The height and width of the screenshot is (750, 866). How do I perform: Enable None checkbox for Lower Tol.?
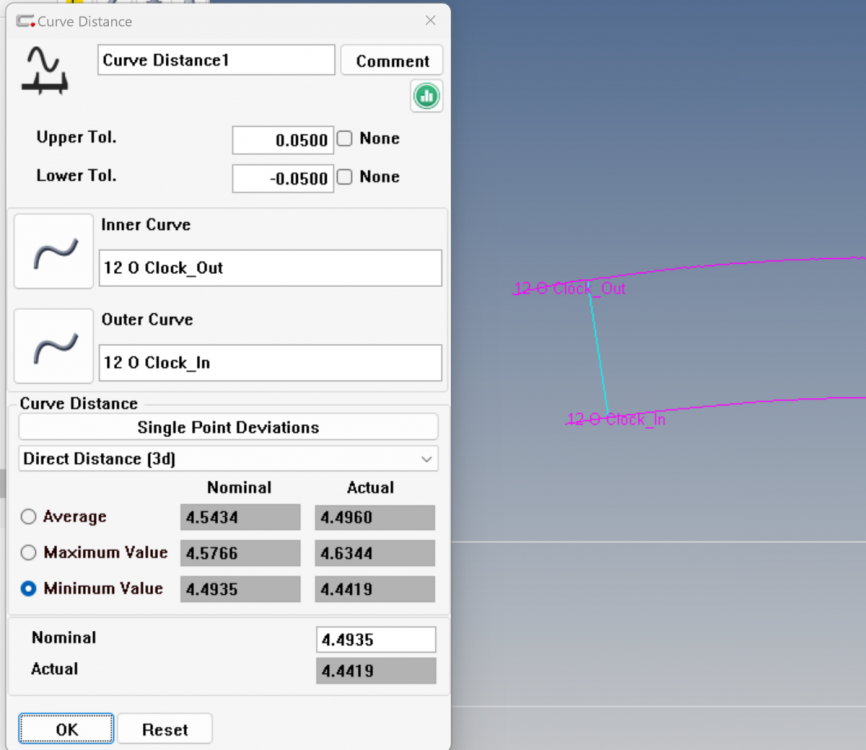click(x=345, y=177)
